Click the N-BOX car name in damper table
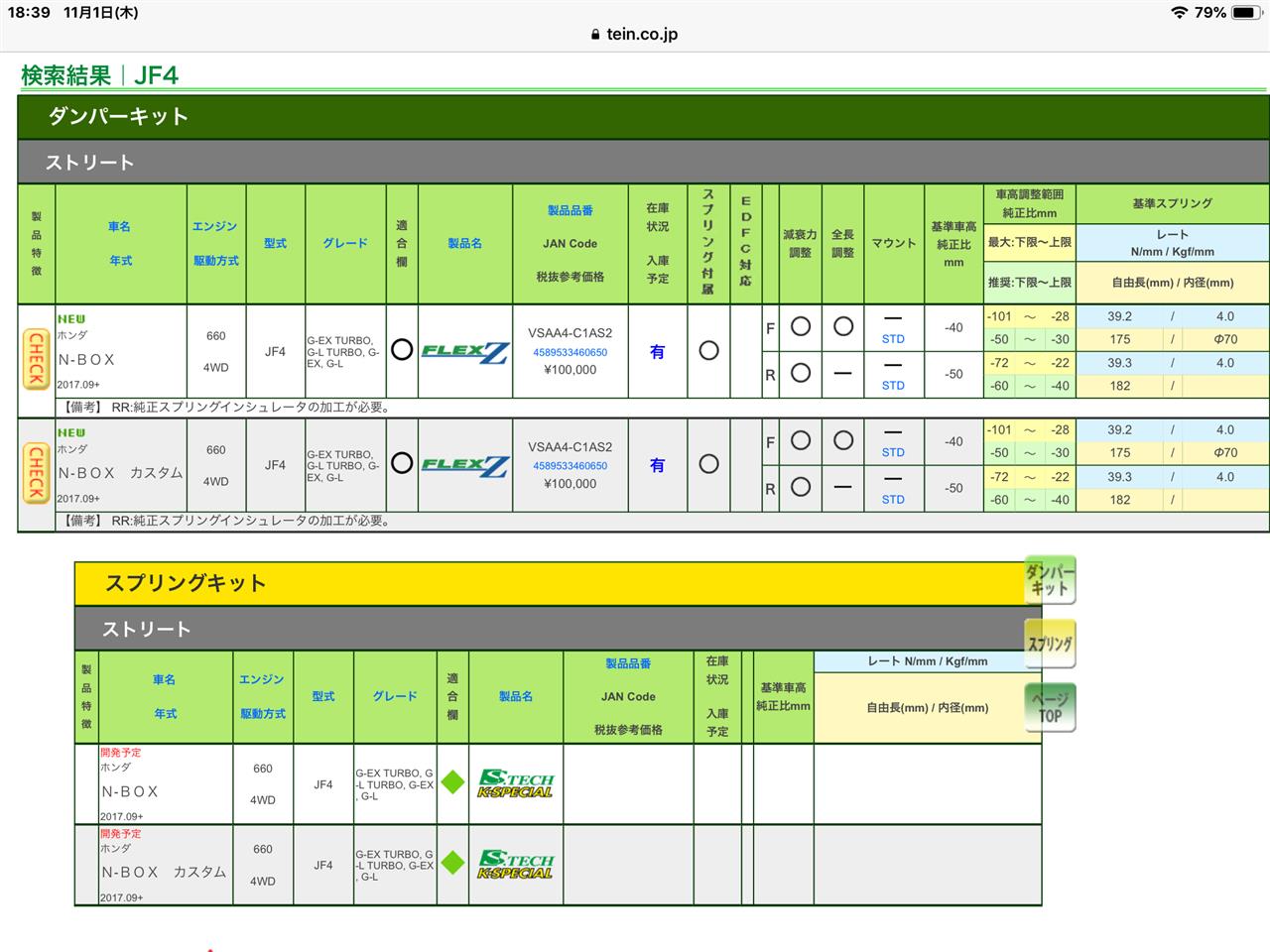1270x952 pixels. pyautogui.click(x=86, y=359)
